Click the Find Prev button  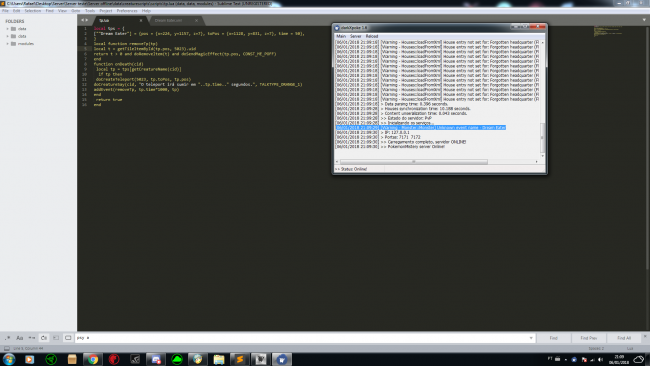588,338
